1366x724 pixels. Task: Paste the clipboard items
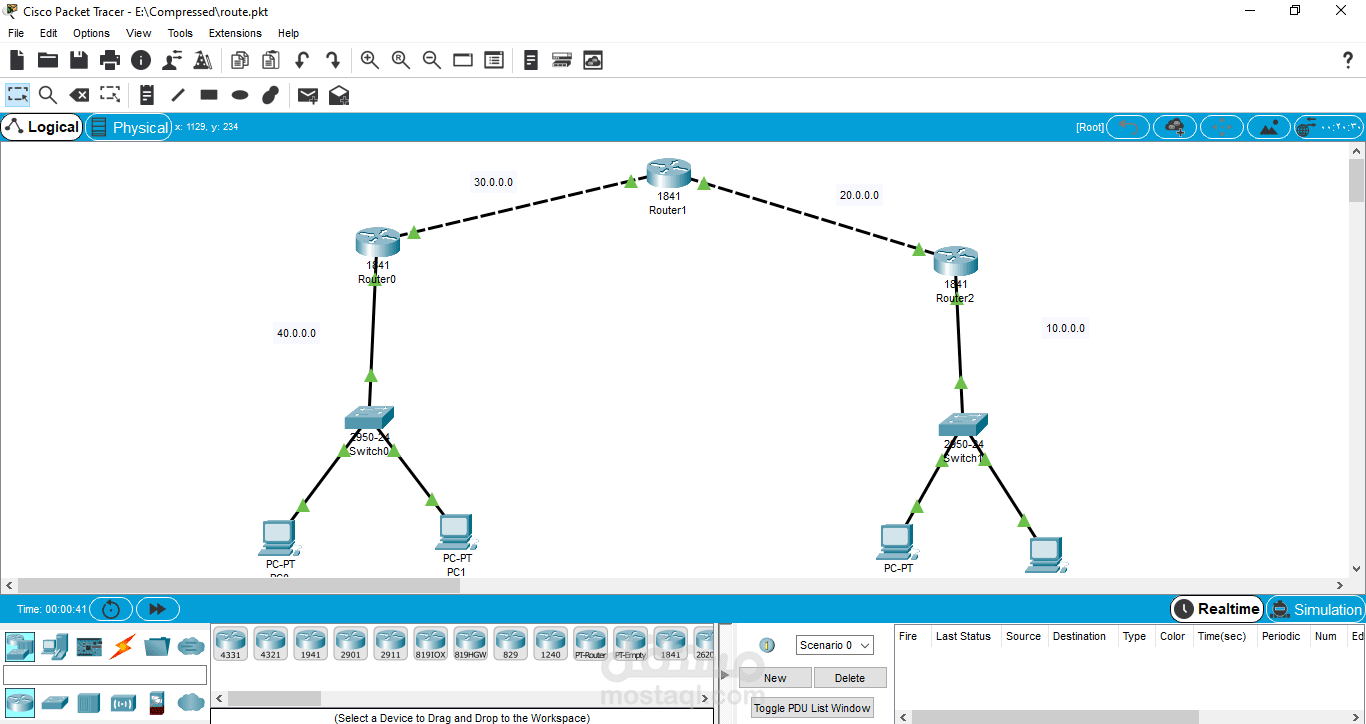(x=271, y=60)
